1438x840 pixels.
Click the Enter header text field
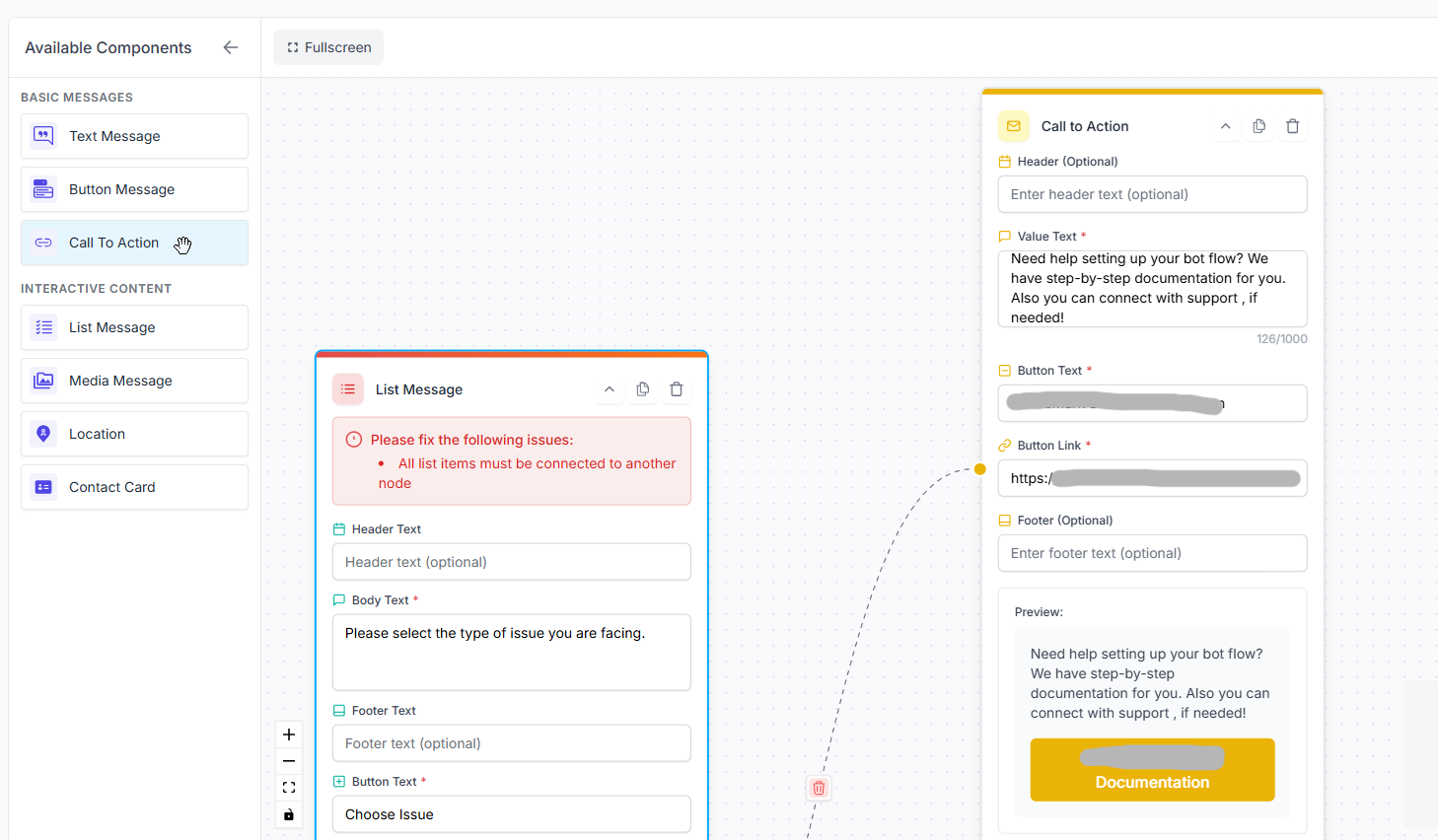[1152, 194]
